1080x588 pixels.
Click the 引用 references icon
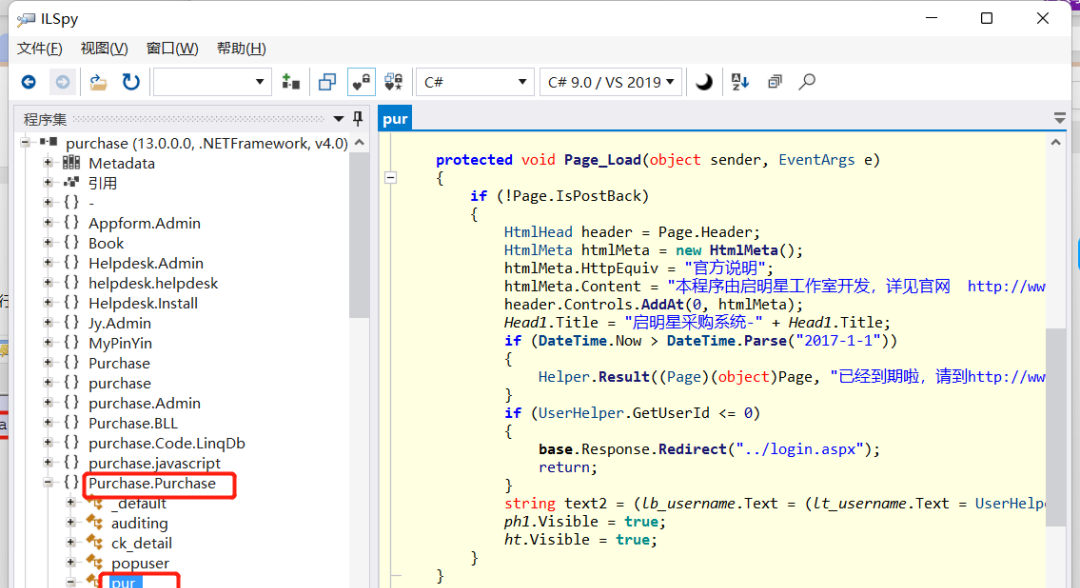pos(71,182)
